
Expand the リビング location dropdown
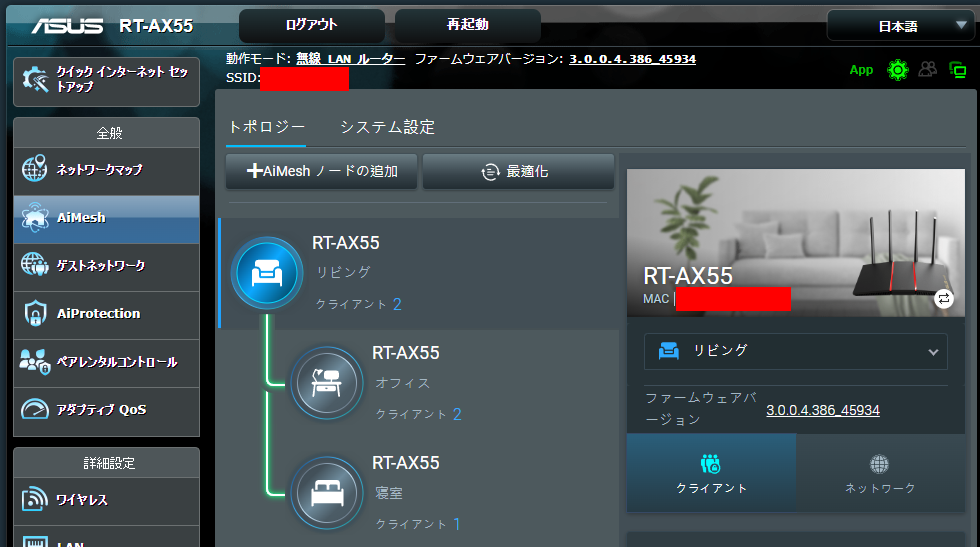pos(796,351)
